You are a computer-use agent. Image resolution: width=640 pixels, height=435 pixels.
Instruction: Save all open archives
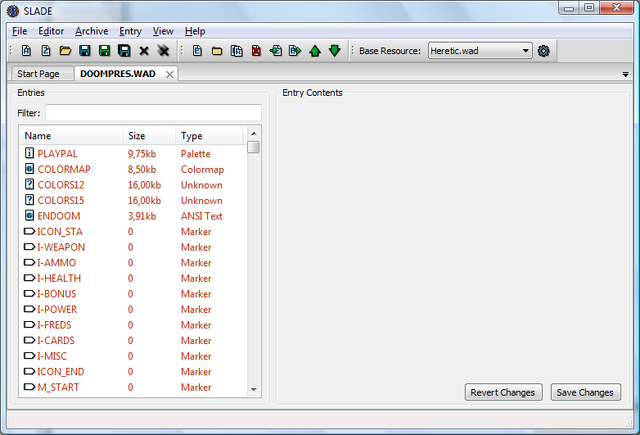[x=124, y=51]
